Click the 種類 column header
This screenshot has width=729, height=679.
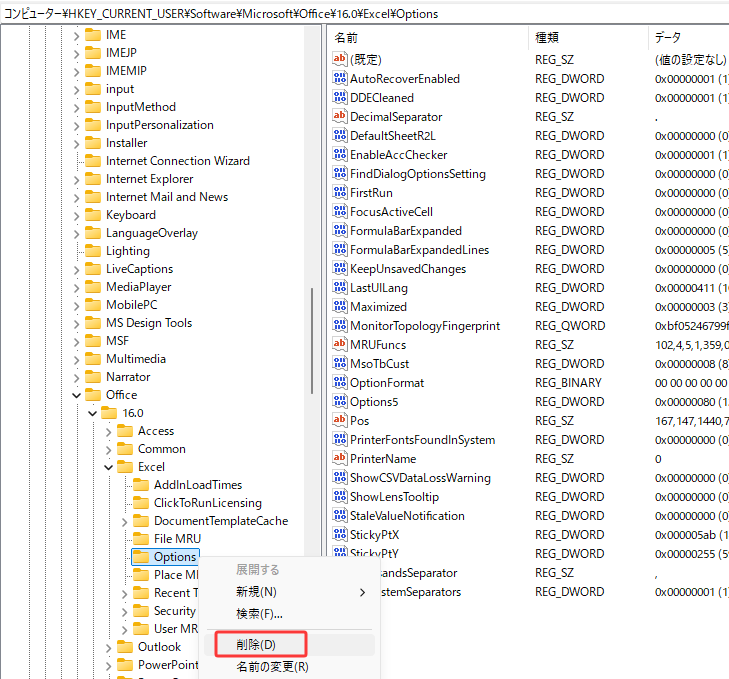point(588,37)
